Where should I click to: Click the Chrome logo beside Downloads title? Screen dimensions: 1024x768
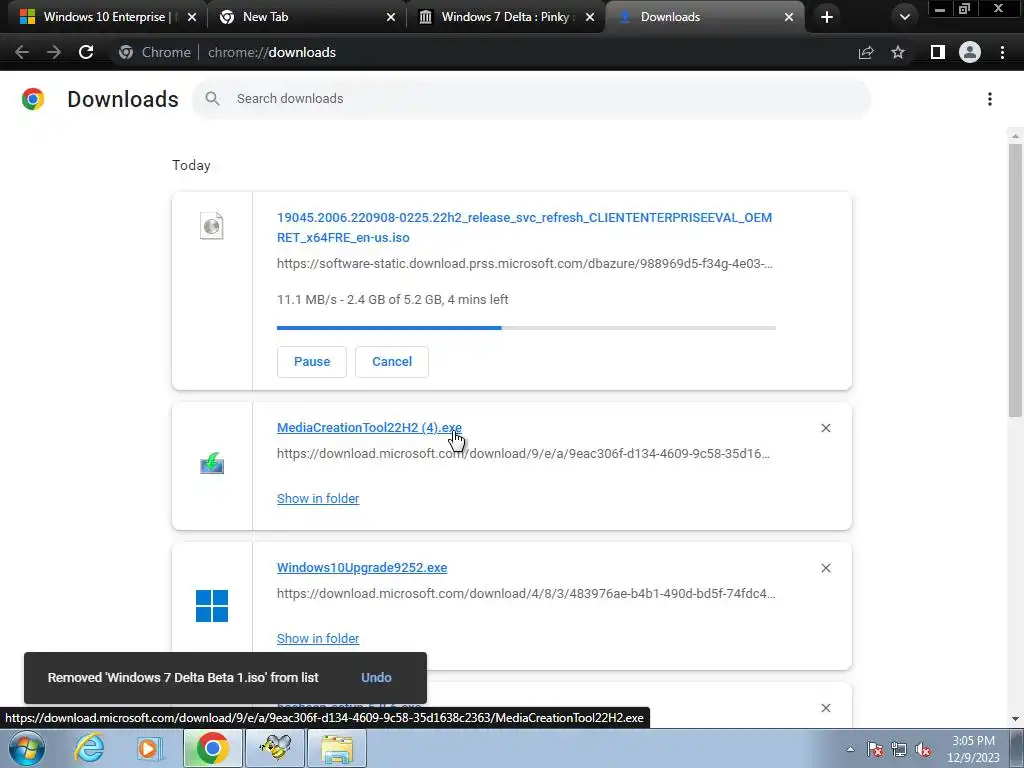click(x=33, y=99)
